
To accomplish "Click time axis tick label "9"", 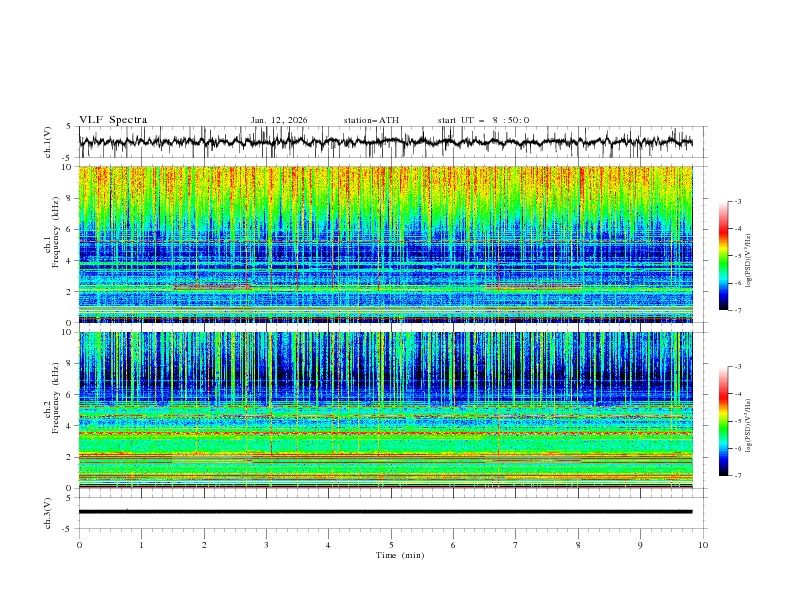I will click(x=640, y=545).
